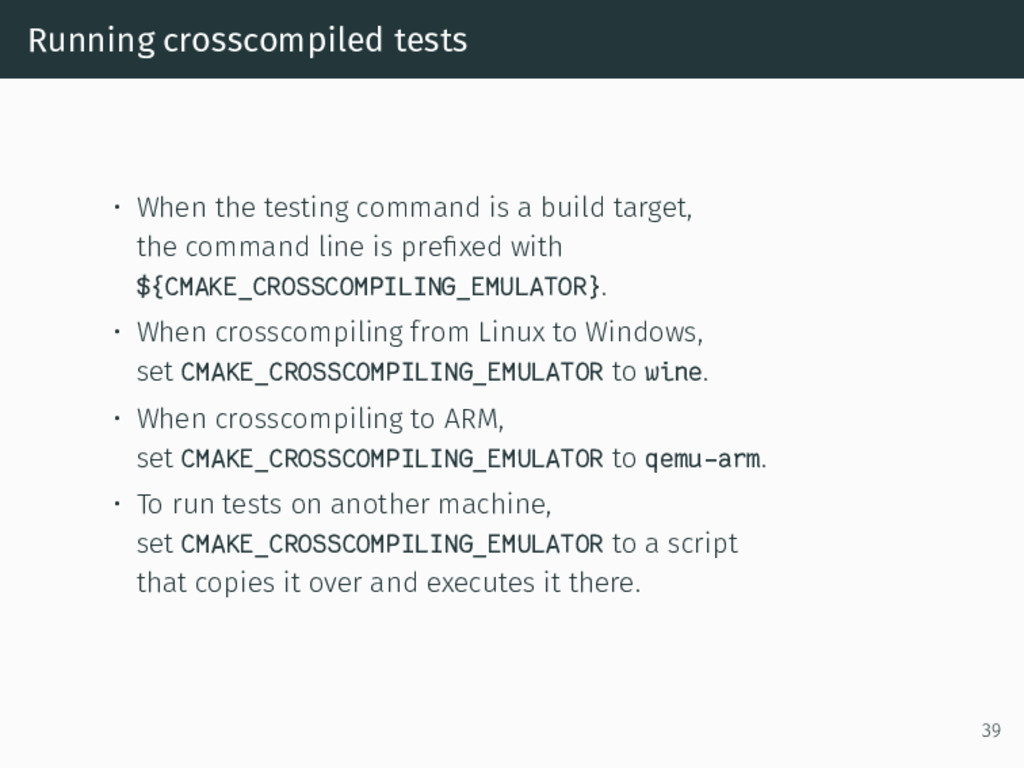Click the first bullet point marker
Viewport: 1024px width, 768px height.
[117, 208]
